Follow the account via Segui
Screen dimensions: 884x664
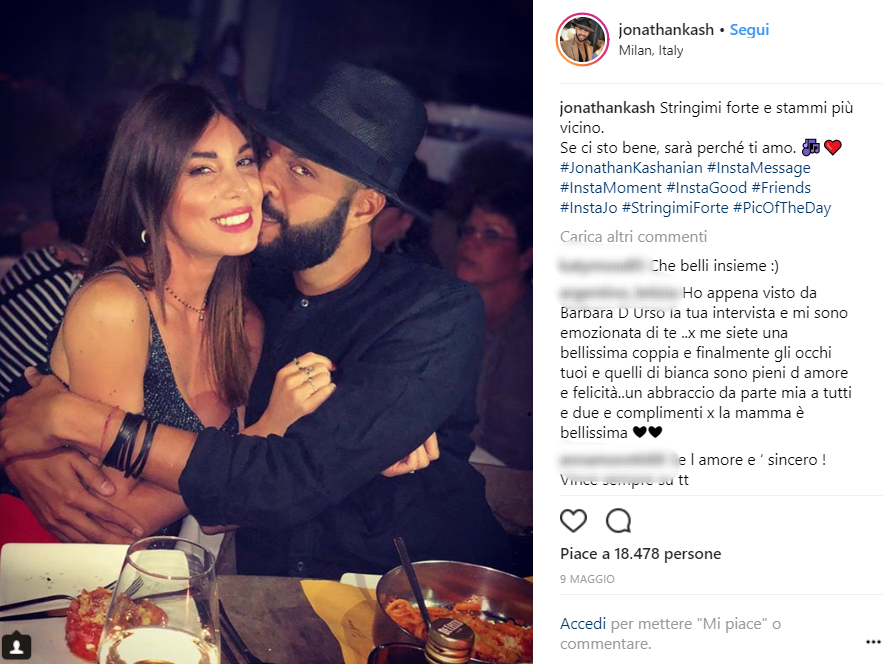[749, 29]
